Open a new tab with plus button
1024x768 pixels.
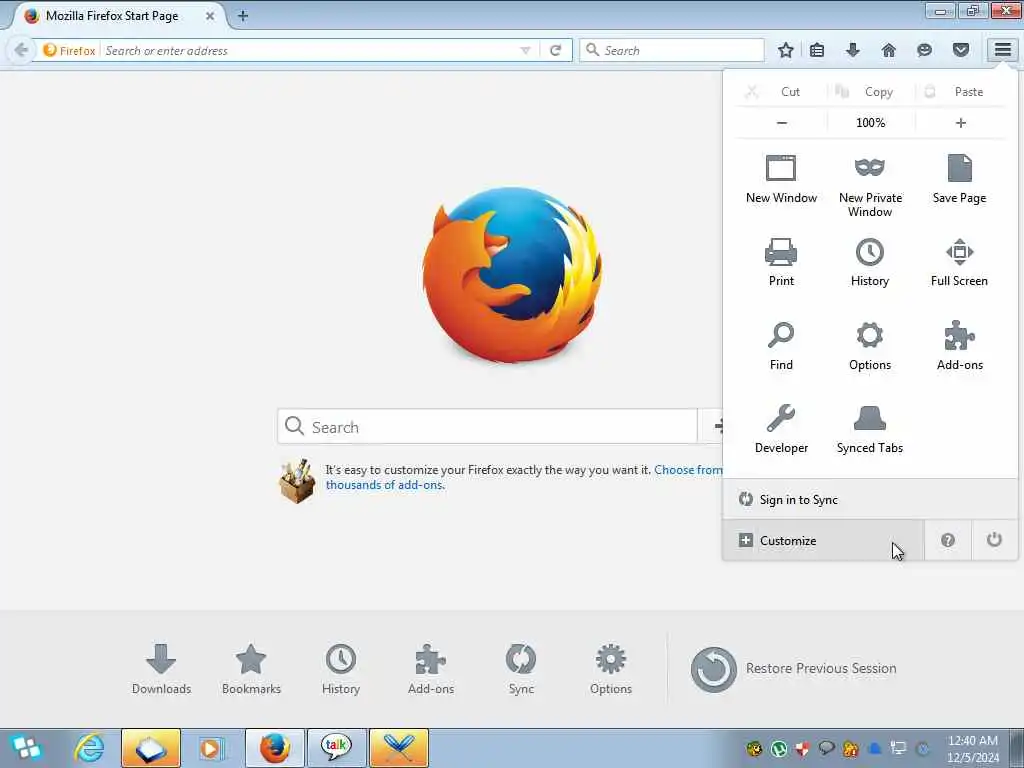click(243, 16)
